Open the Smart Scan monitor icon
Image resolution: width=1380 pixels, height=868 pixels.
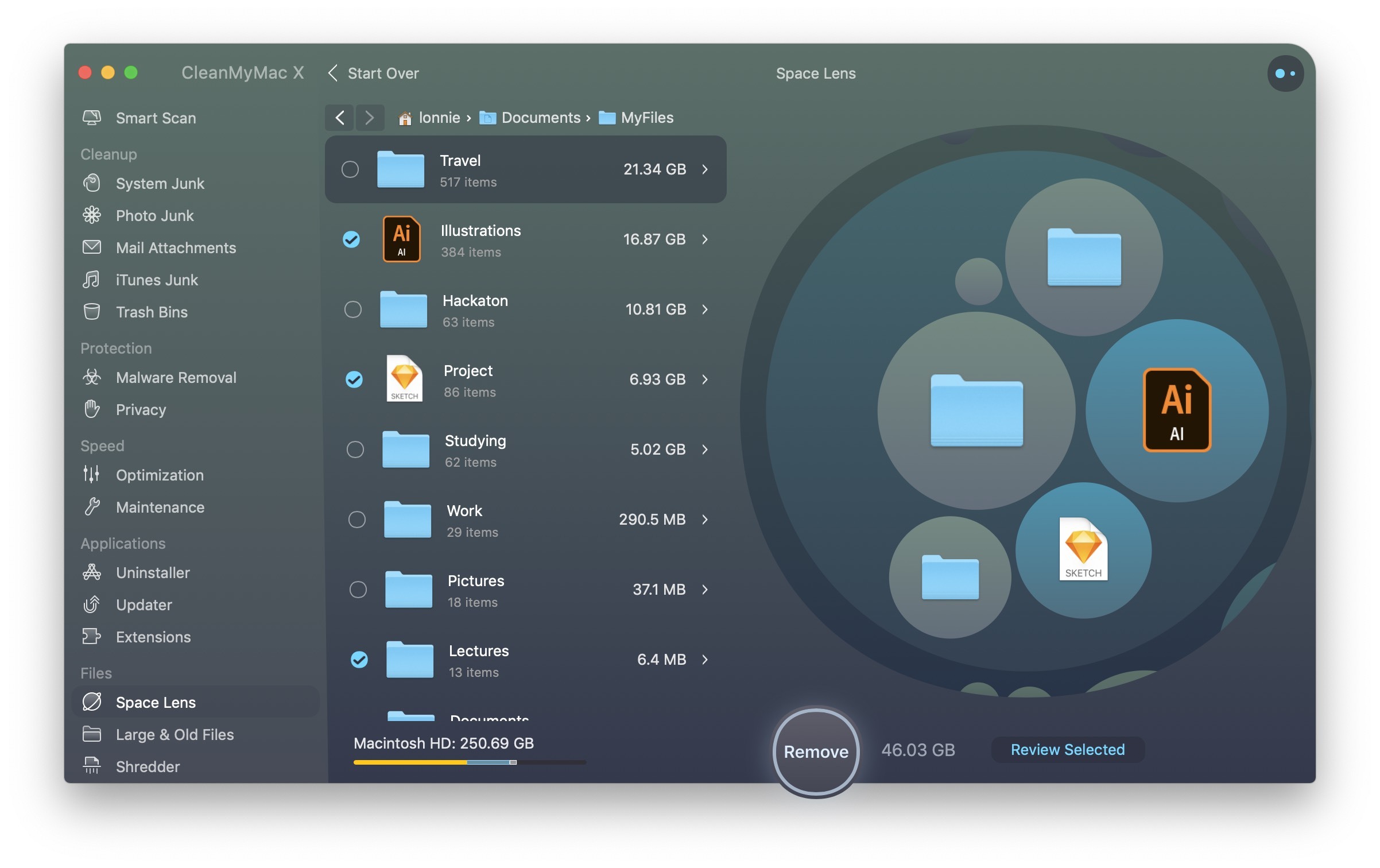92,118
